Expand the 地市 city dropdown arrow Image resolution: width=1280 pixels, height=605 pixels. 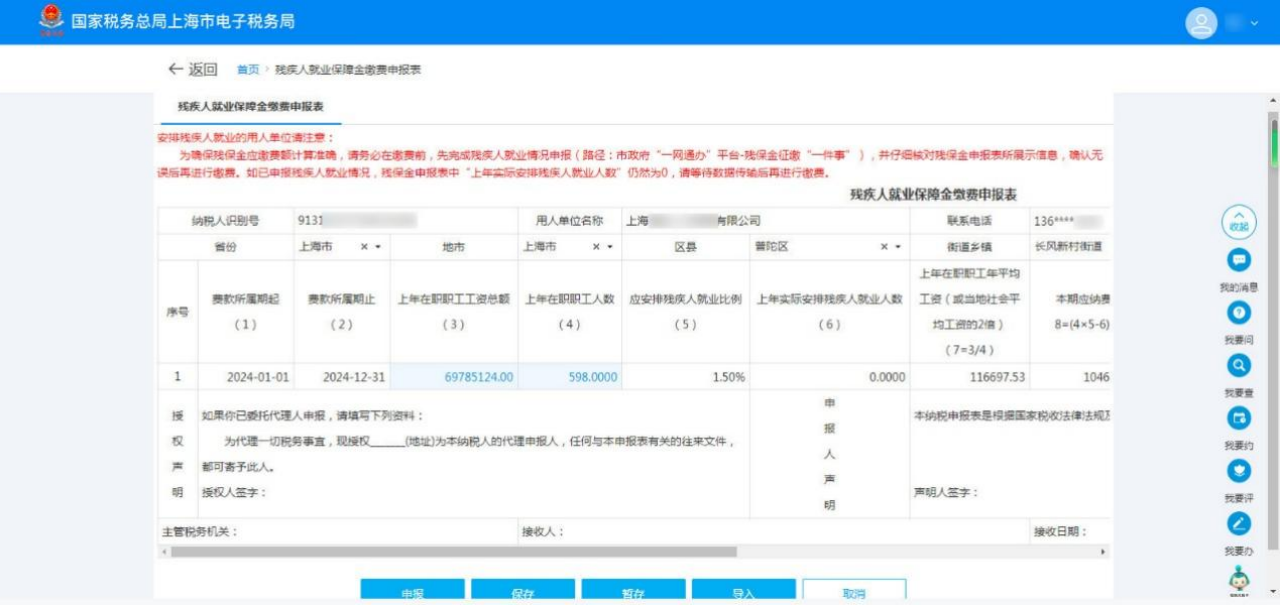(608, 247)
